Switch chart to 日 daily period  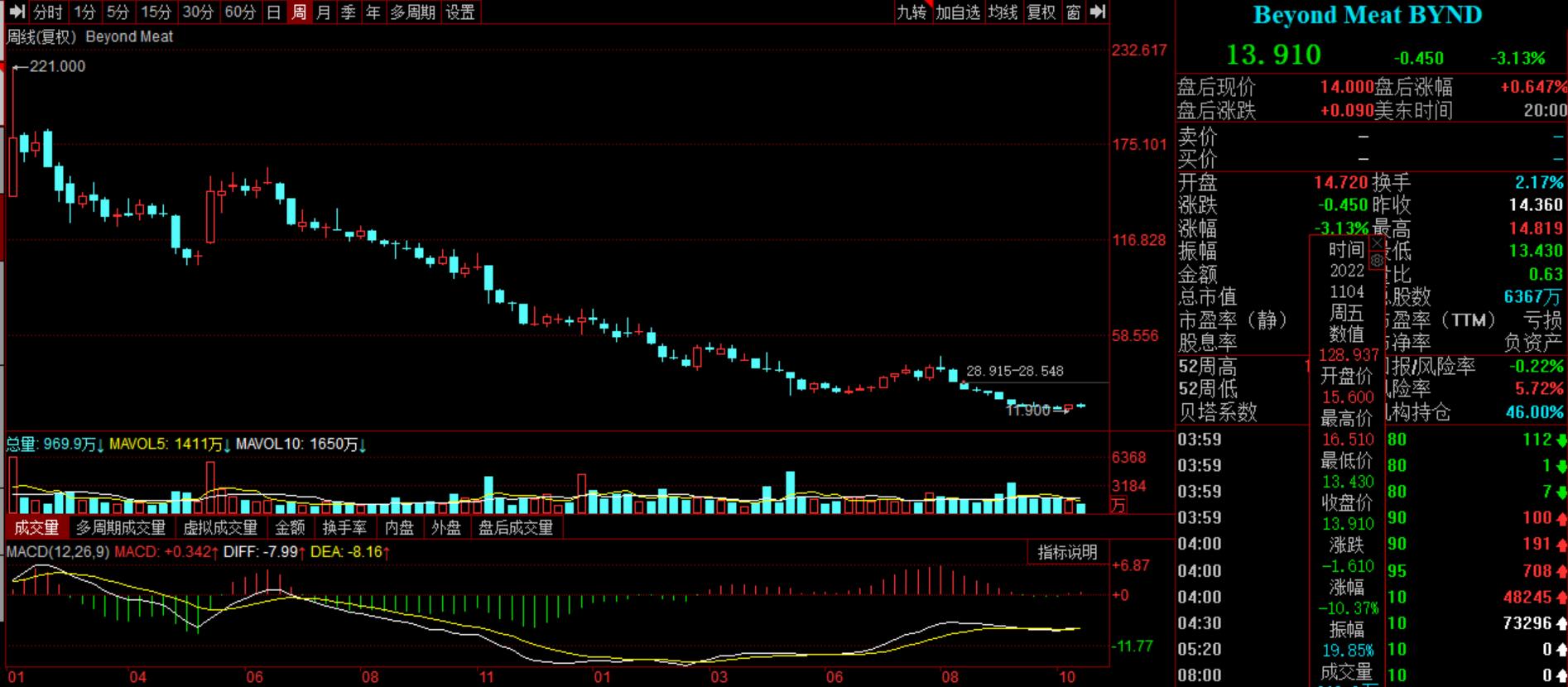tap(274, 12)
